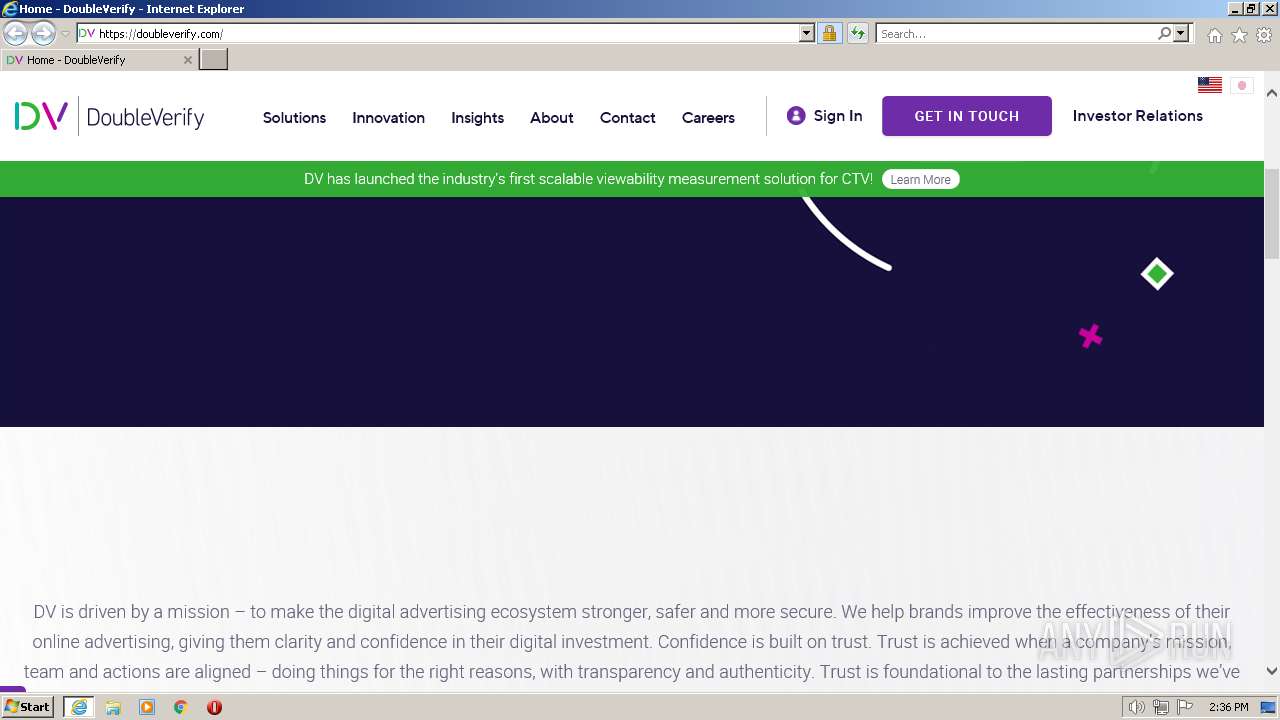This screenshot has height=720, width=1280.
Task: Click the page scrollbar down arrow
Action: [x=1272, y=672]
